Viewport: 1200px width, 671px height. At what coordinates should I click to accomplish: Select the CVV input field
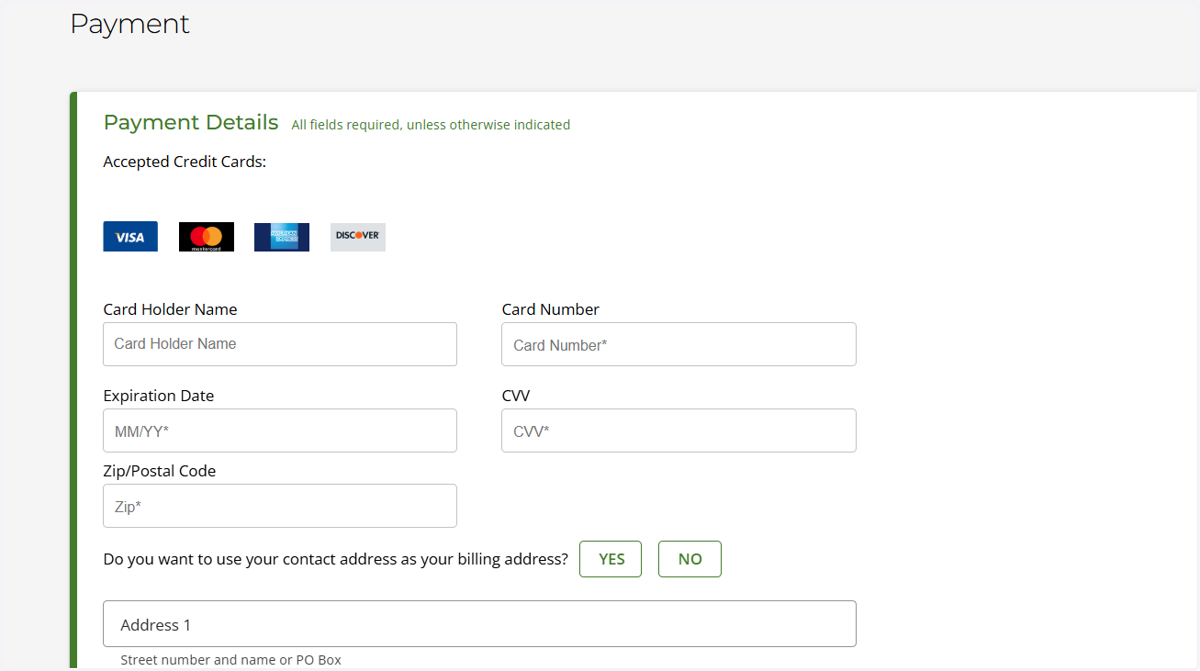click(x=679, y=430)
